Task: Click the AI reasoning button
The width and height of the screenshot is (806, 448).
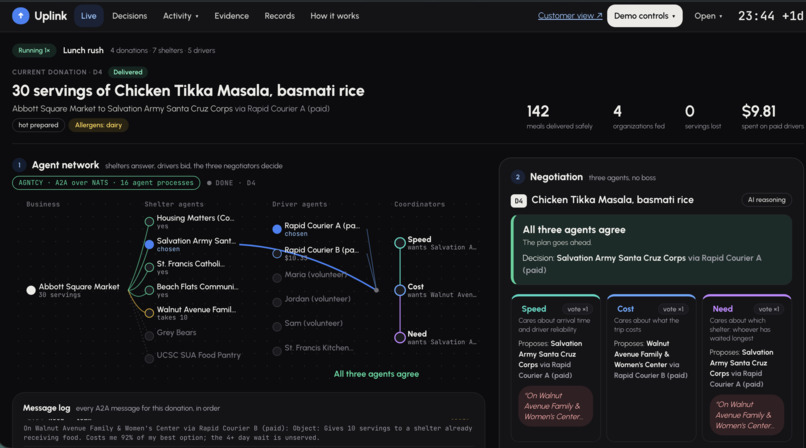Action: point(766,200)
